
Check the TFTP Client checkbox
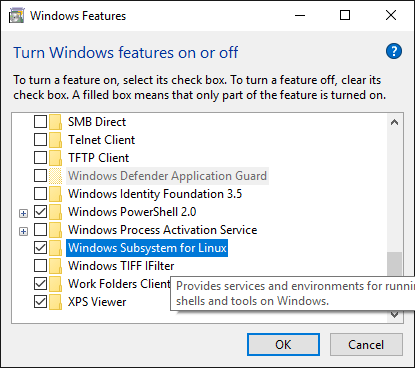point(40,158)
